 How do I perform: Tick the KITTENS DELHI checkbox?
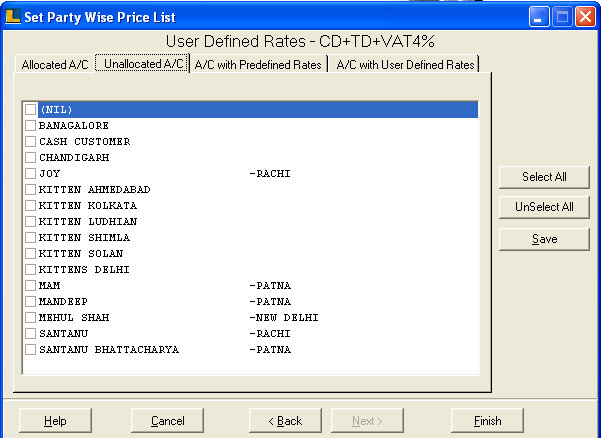click(x=30, y=269)
